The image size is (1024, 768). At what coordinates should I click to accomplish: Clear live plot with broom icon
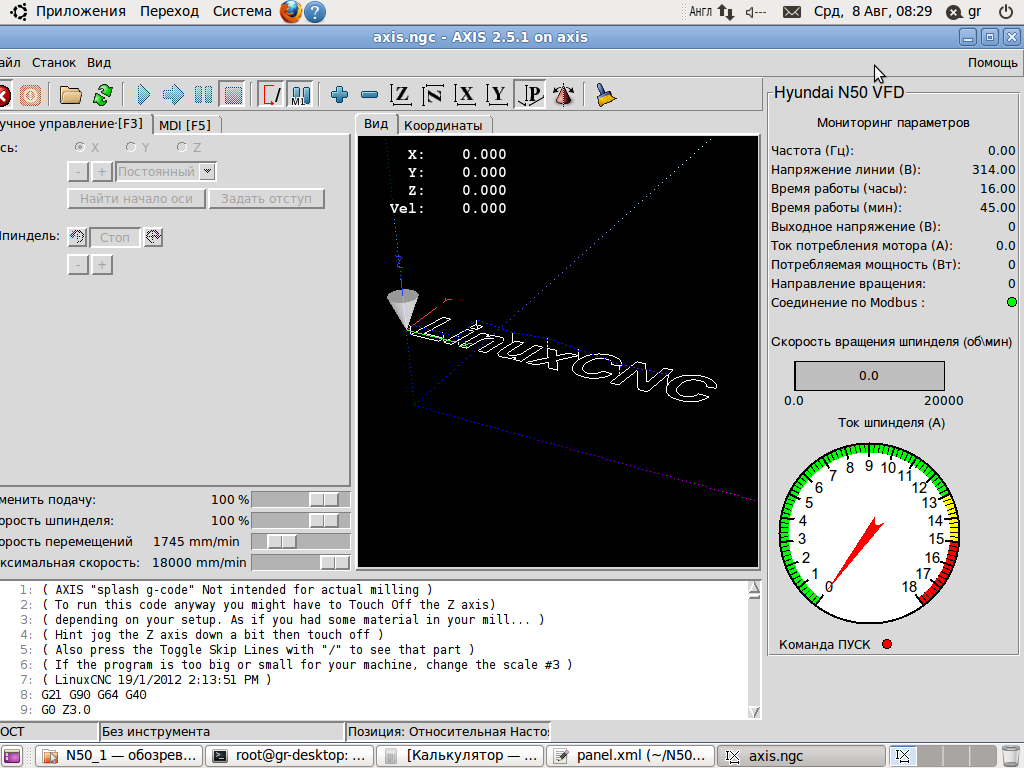605,95
